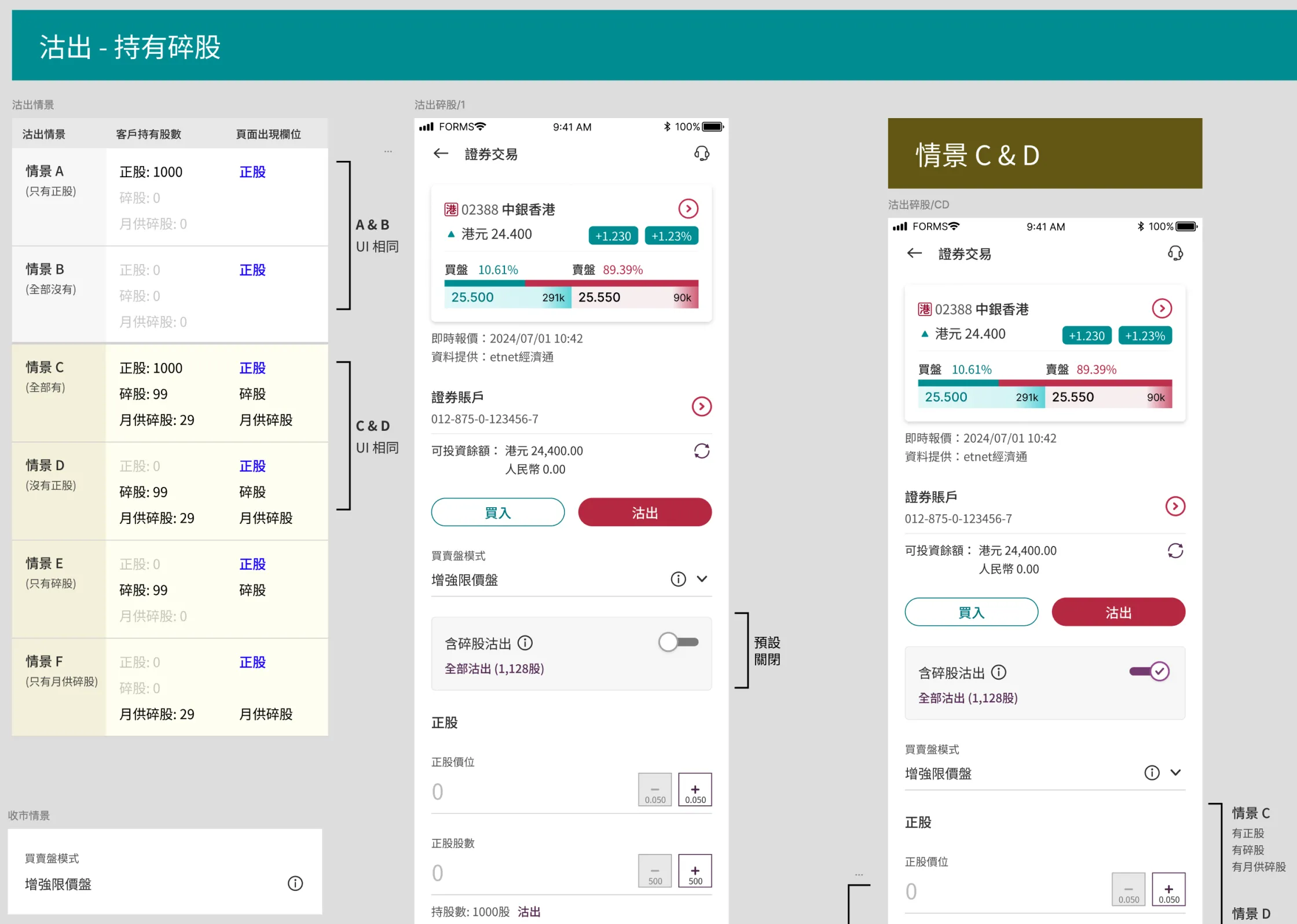Disable the 含碎股沽出 toggle on the C & D screen

pos(1149,672)
